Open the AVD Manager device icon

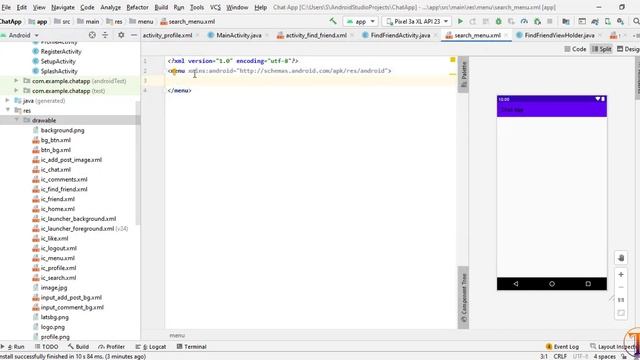click(x=608, y=21)
